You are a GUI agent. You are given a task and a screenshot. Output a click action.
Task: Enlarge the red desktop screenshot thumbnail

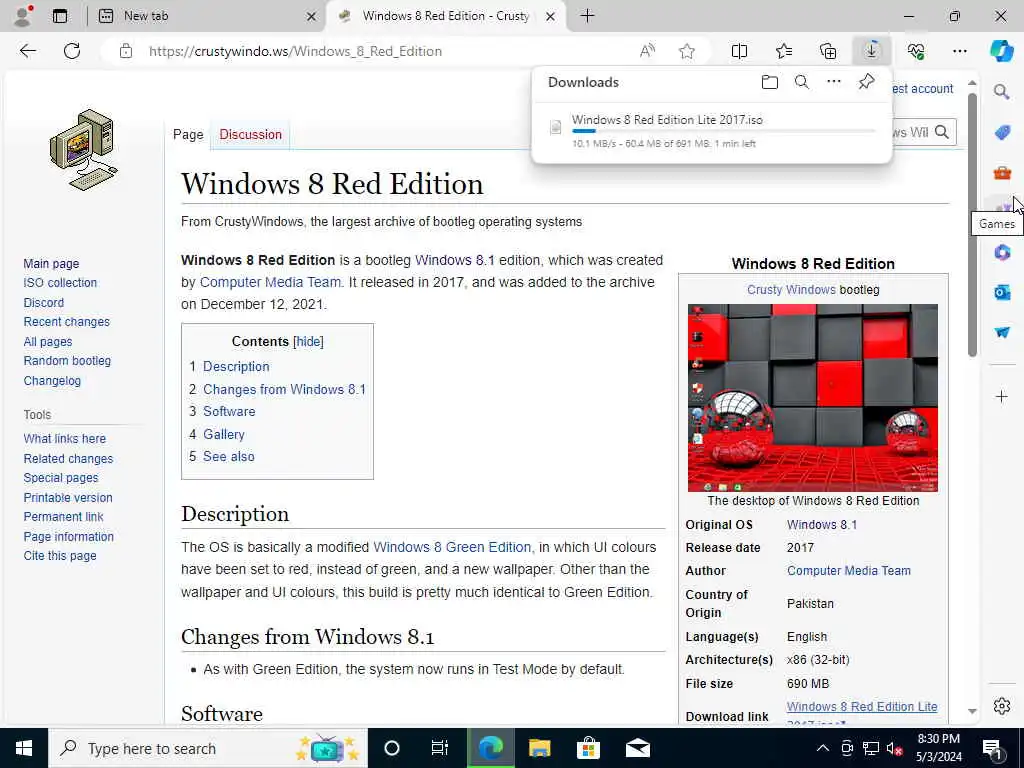(x=812, y=398)
